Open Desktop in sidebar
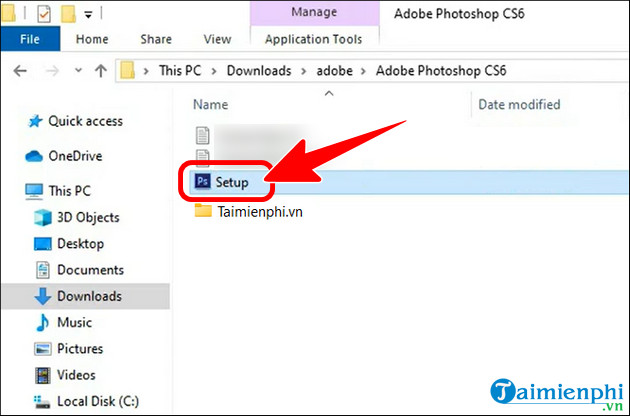The width and height of the screenshot is (630, 416). click(80, 244)
